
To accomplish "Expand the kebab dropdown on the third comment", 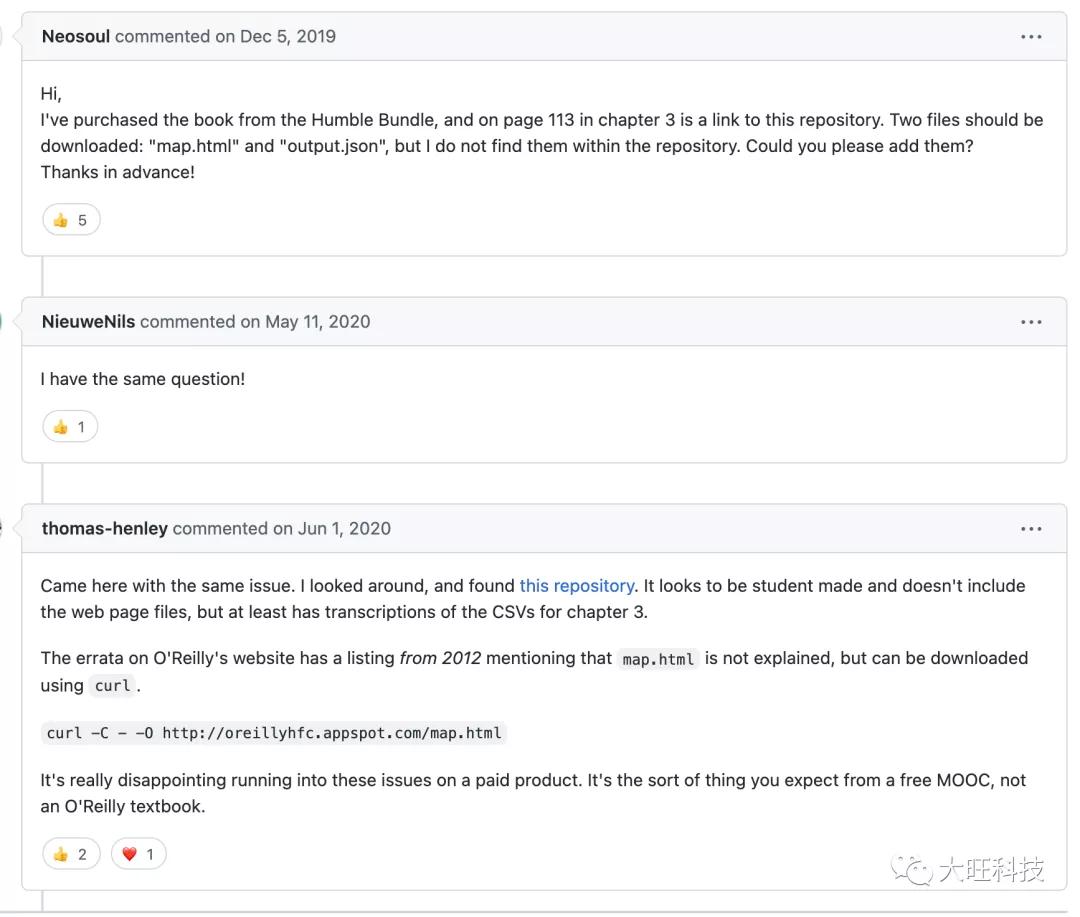I will 1031,528.
